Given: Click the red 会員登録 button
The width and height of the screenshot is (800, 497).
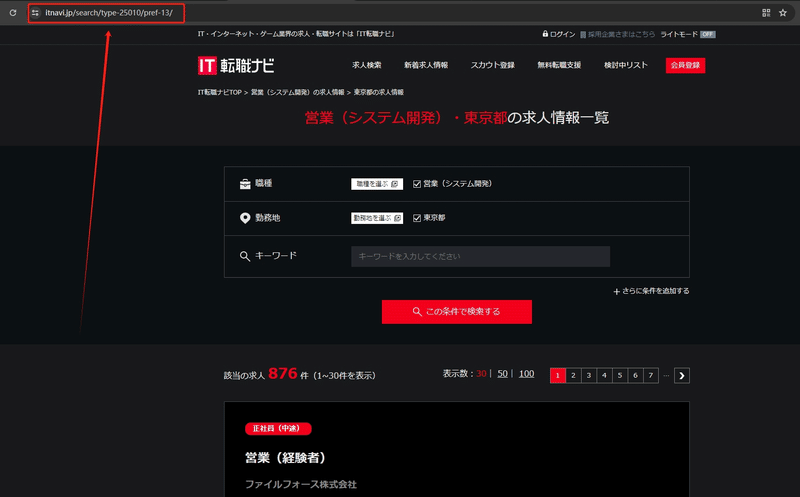Looking at the screenshot, I should pyautogui.click(x=685, y=65).
